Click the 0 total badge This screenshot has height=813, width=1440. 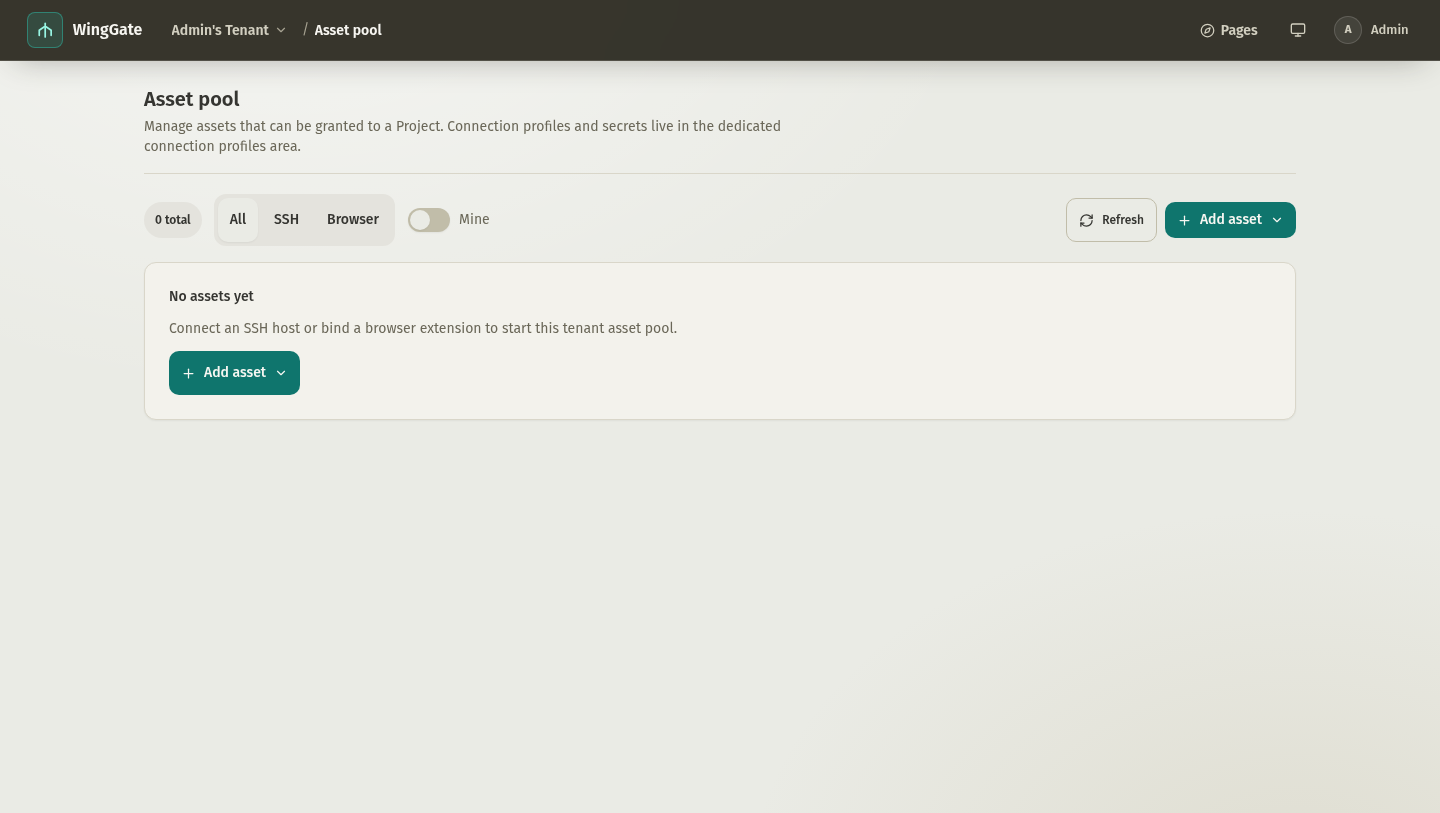(x=173, y=220)
